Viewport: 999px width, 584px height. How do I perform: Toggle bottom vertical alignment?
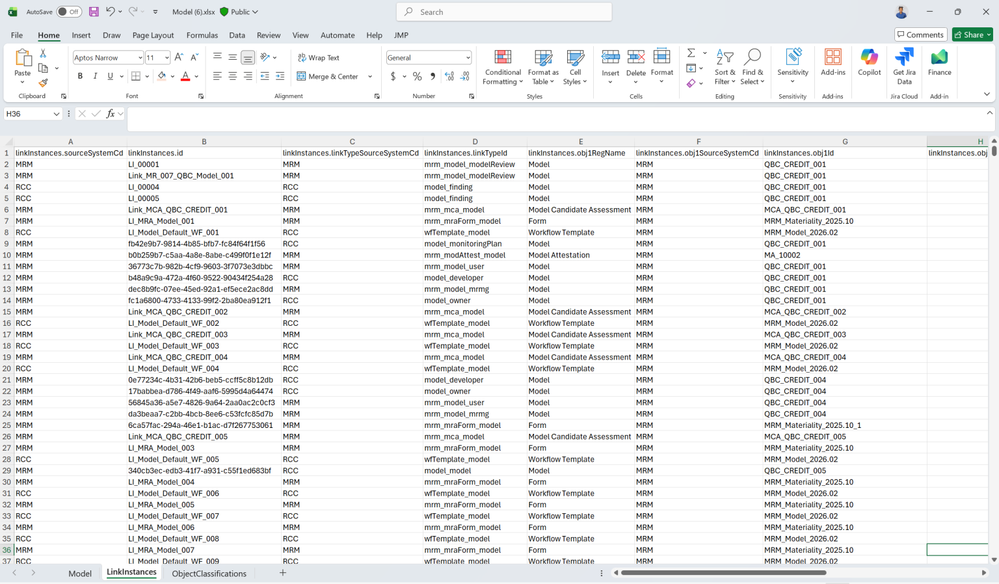(248, 57)
